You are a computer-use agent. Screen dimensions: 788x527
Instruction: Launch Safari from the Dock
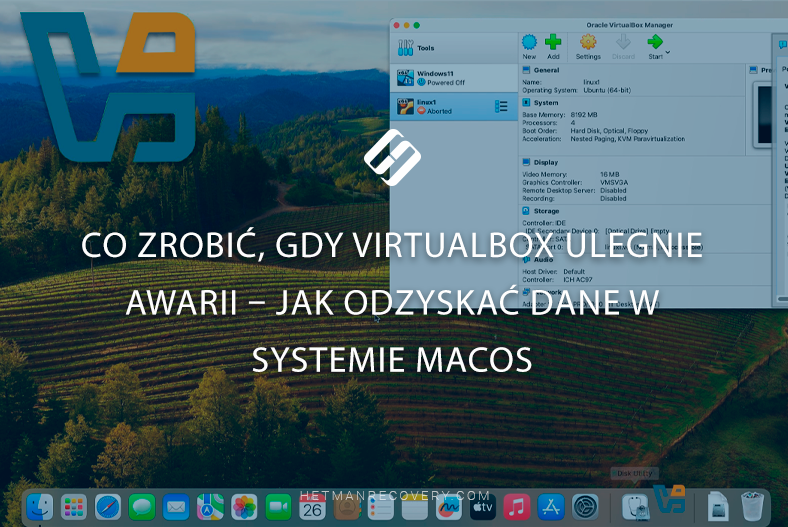[x=108, y=506]
